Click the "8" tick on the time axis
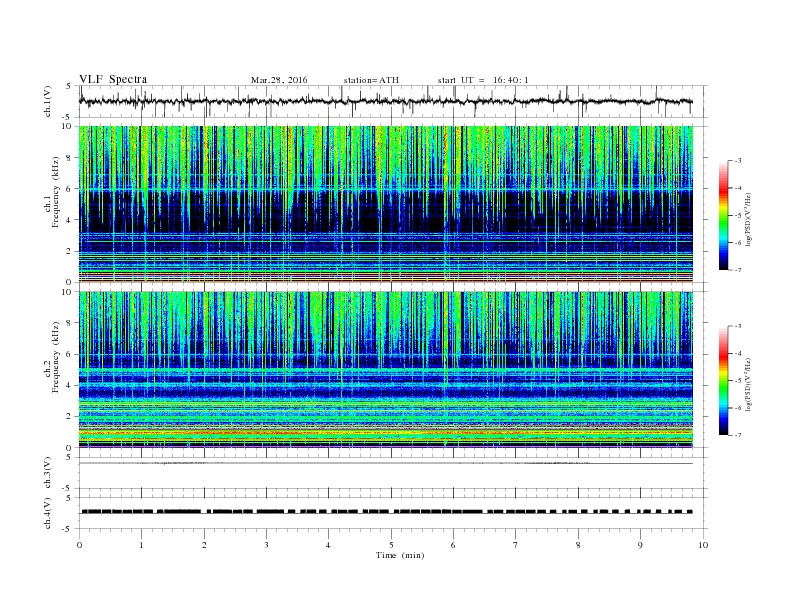This screenshot has width=792, height=612. coord(578,545)
